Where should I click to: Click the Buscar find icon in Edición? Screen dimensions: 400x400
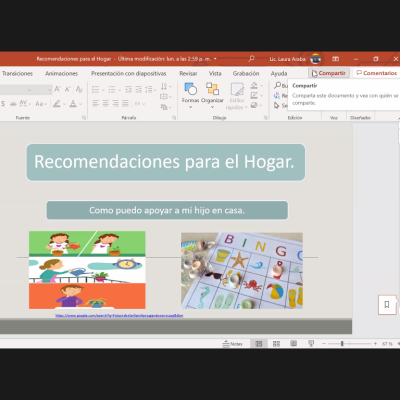[x=277, y=85]
